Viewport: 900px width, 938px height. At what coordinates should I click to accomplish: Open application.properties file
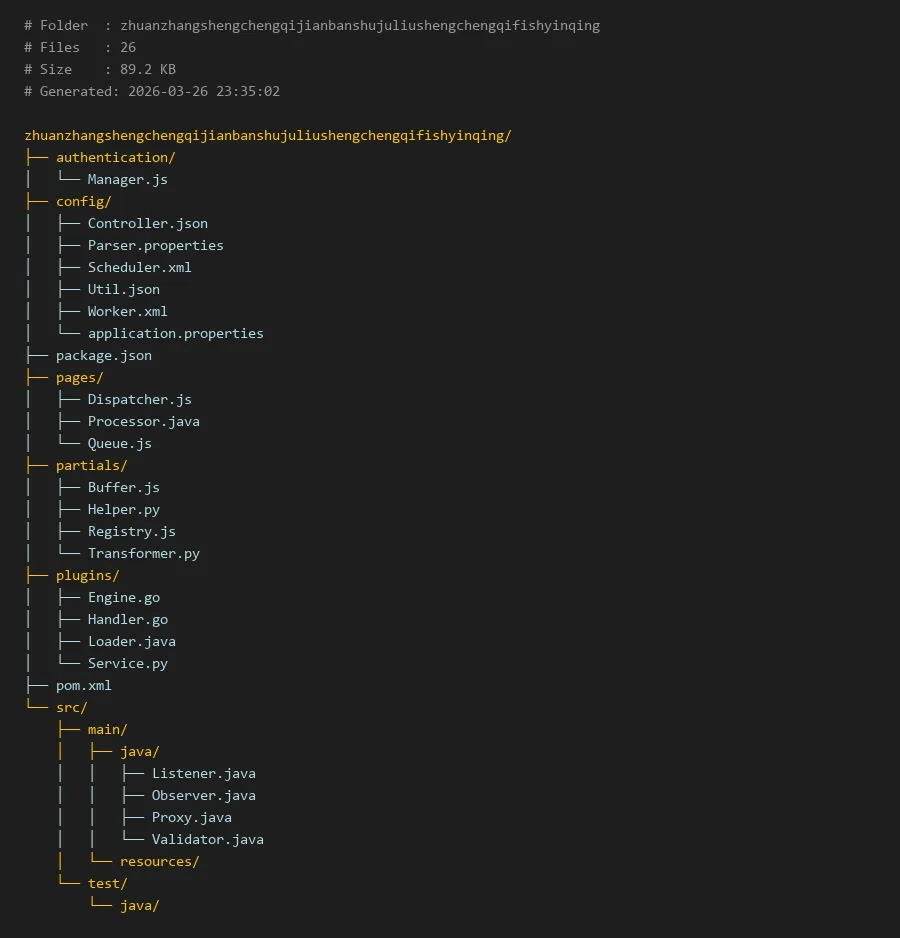(x=175, y=333)
